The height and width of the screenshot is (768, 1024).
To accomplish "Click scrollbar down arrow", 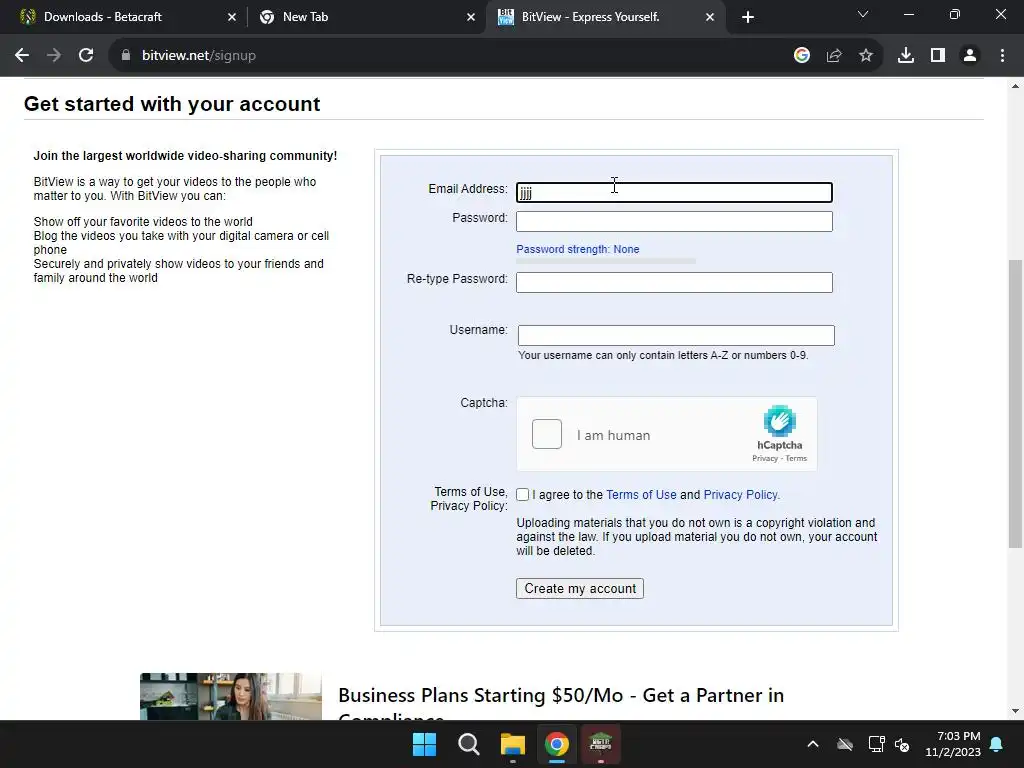I will coord(1015,711).
